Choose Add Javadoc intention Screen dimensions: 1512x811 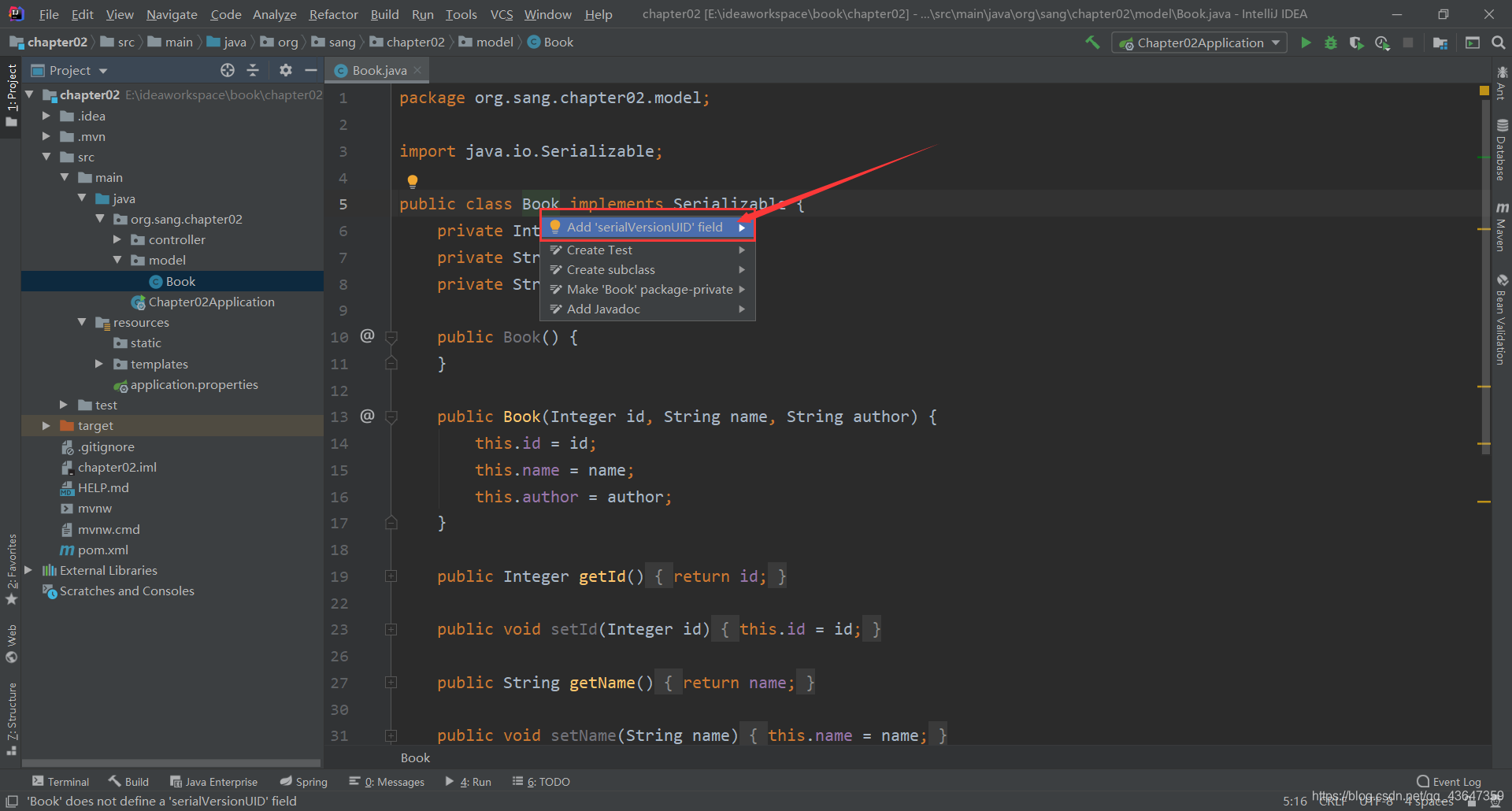[647, 309]
